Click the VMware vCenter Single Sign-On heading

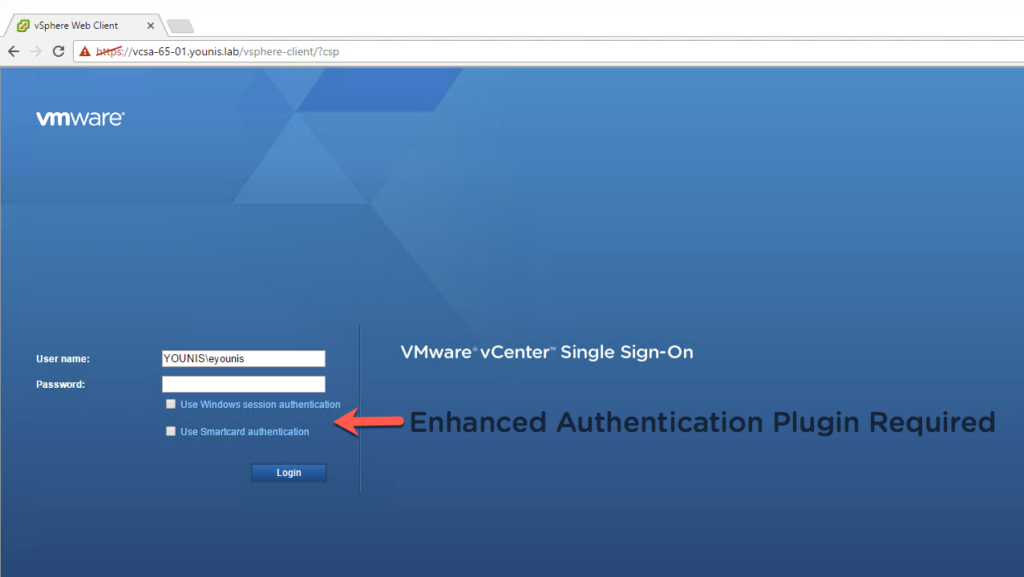point(546,353)
